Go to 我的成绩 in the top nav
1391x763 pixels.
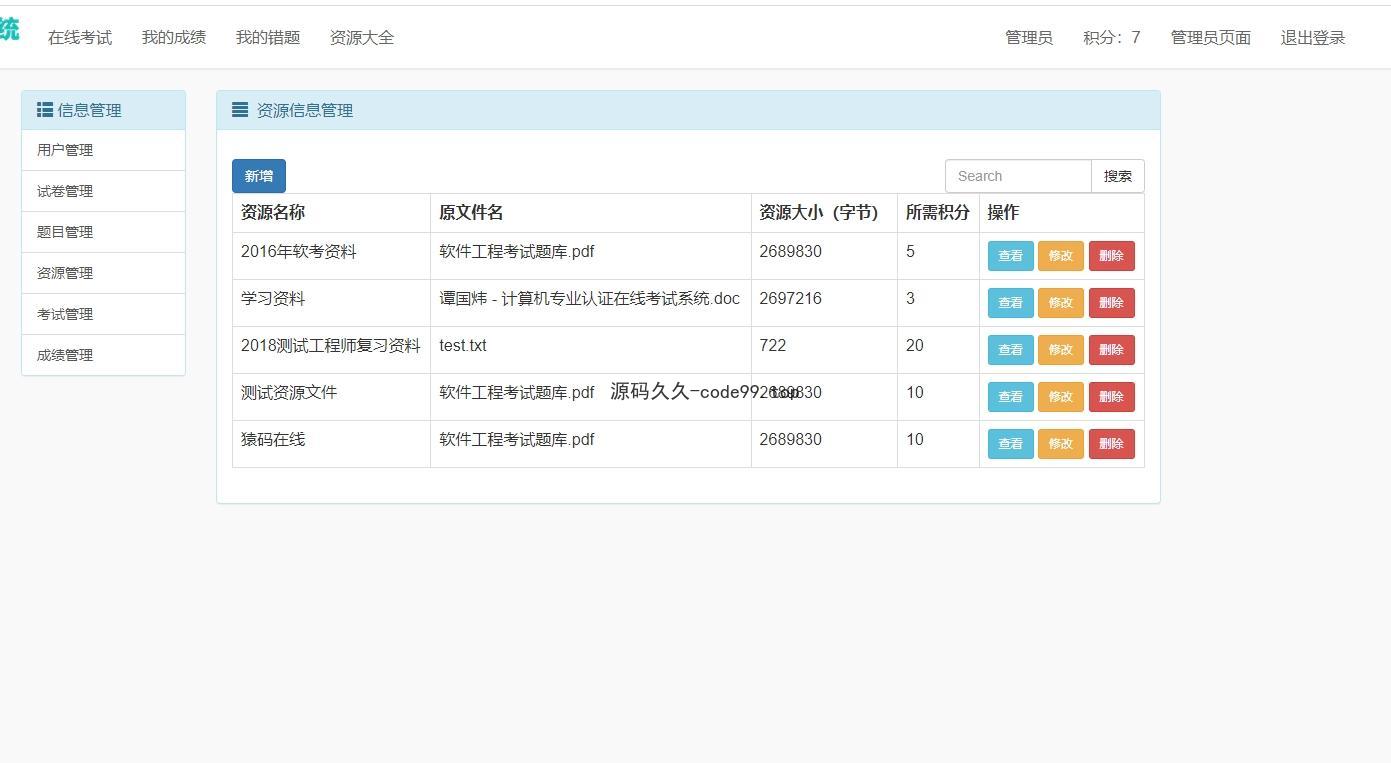coord(174,37)
